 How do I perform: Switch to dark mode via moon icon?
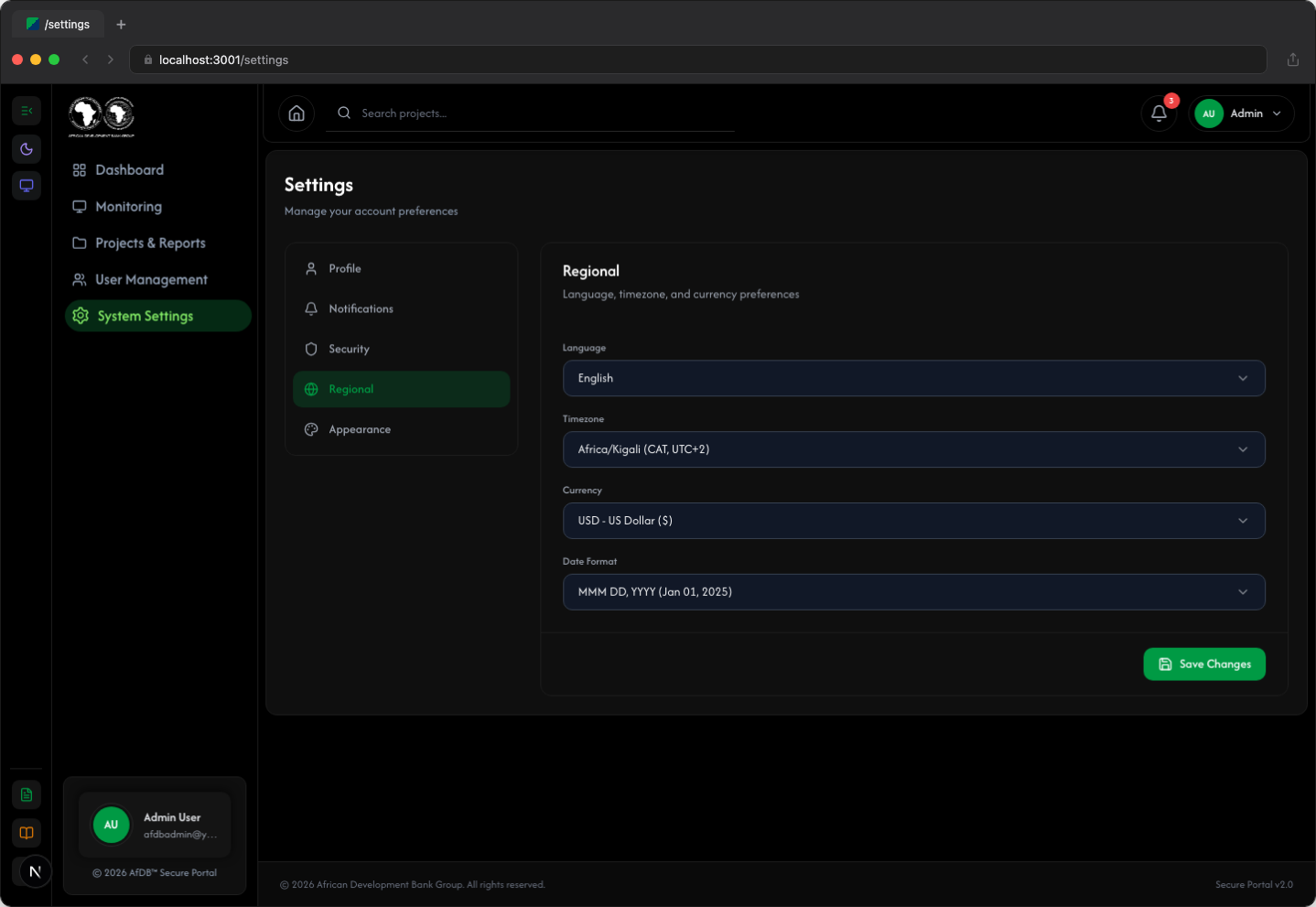tap(27, 149)
